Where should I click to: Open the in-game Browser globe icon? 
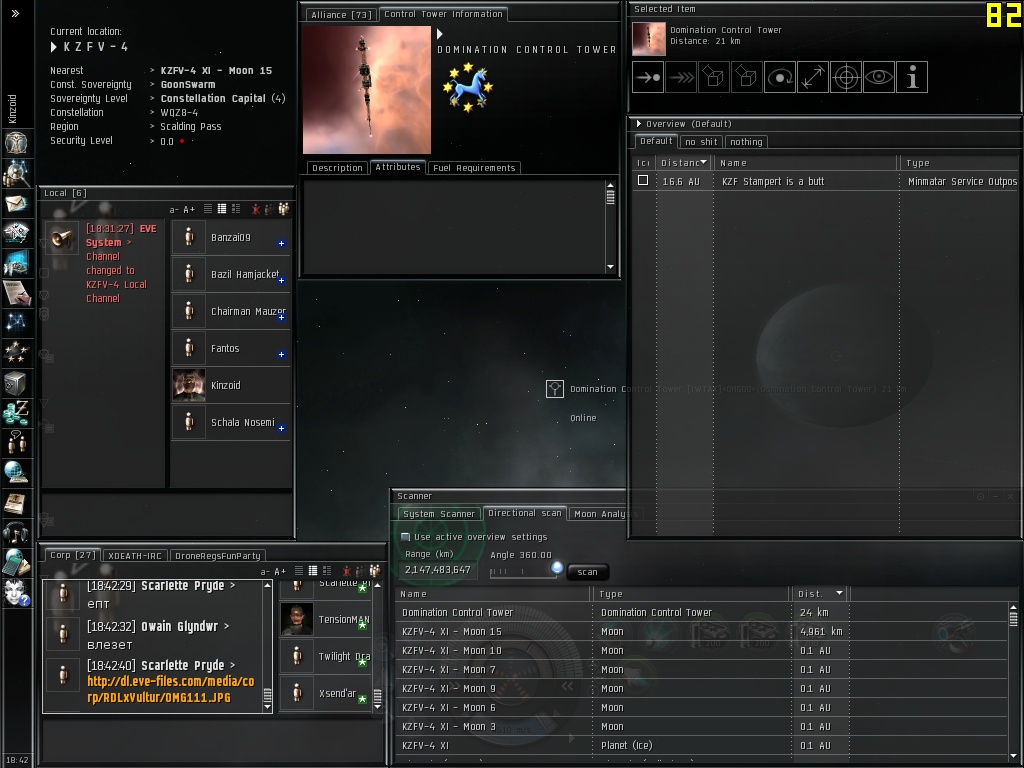[x=16, y=473]
